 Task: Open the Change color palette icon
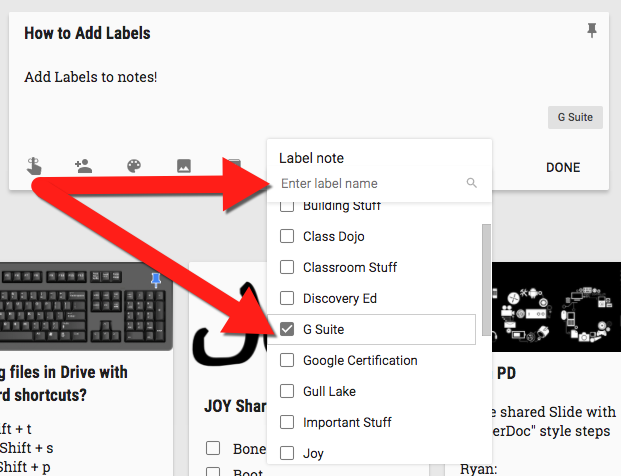pyautogui.click(x=134, y=166)
